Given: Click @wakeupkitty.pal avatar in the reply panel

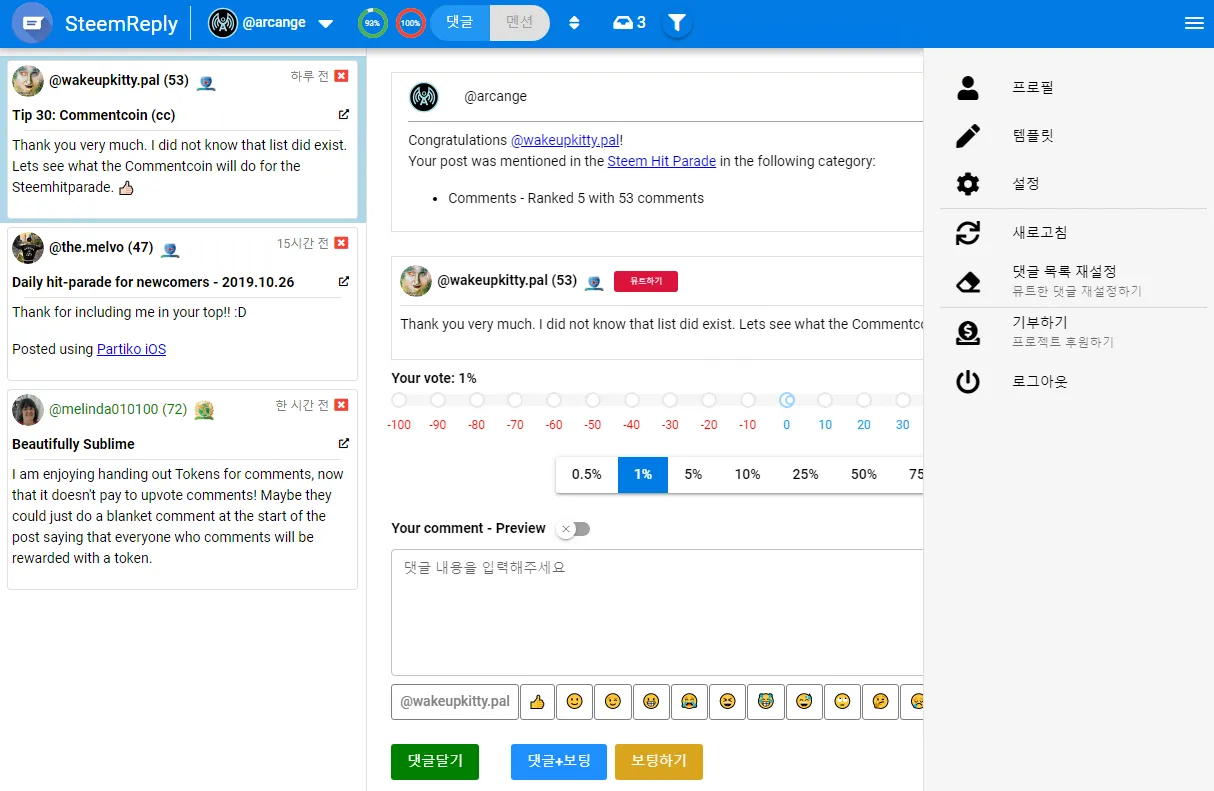Looking at the screenshot, I should click(x=416, y=281).
